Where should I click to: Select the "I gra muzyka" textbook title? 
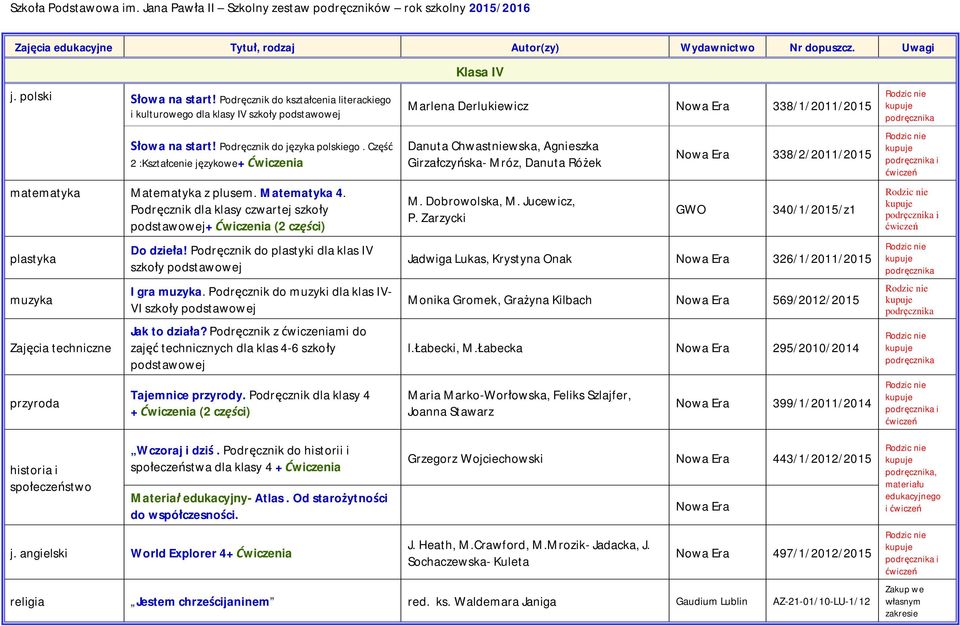[x=166, y=292]
